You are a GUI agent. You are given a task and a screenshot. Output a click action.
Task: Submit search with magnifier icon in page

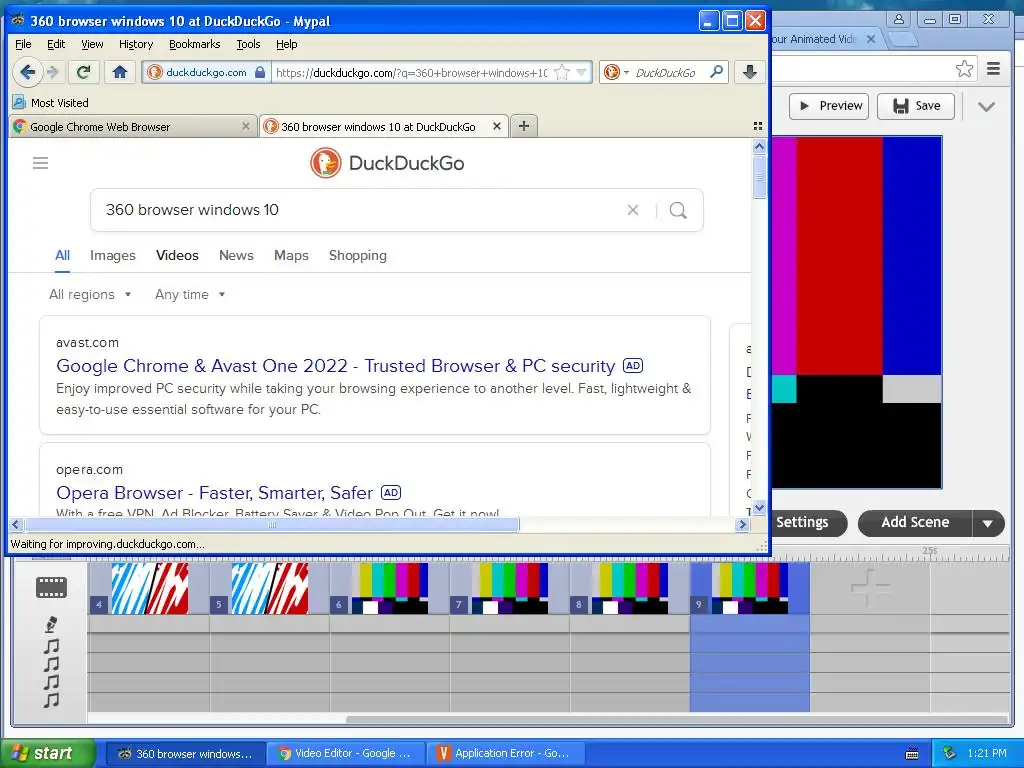point(679,210)
